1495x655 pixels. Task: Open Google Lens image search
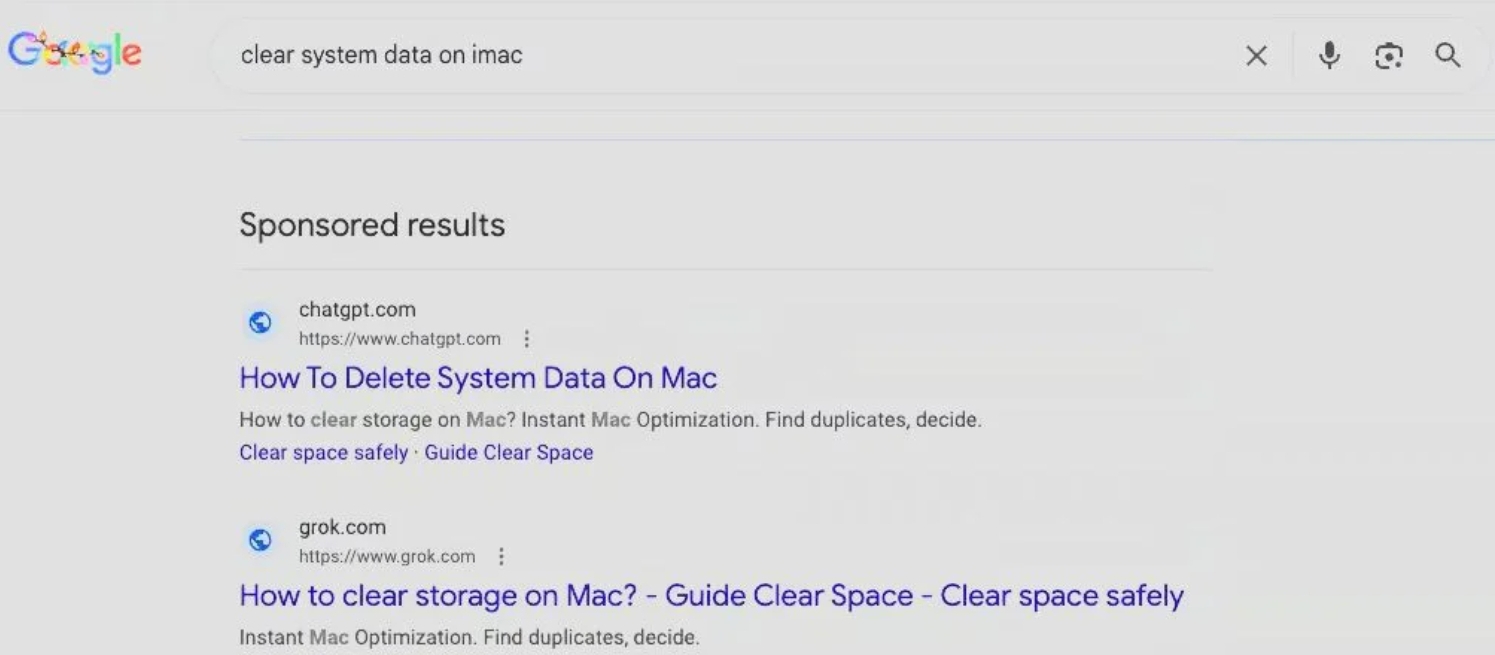tap(1388, 56)
